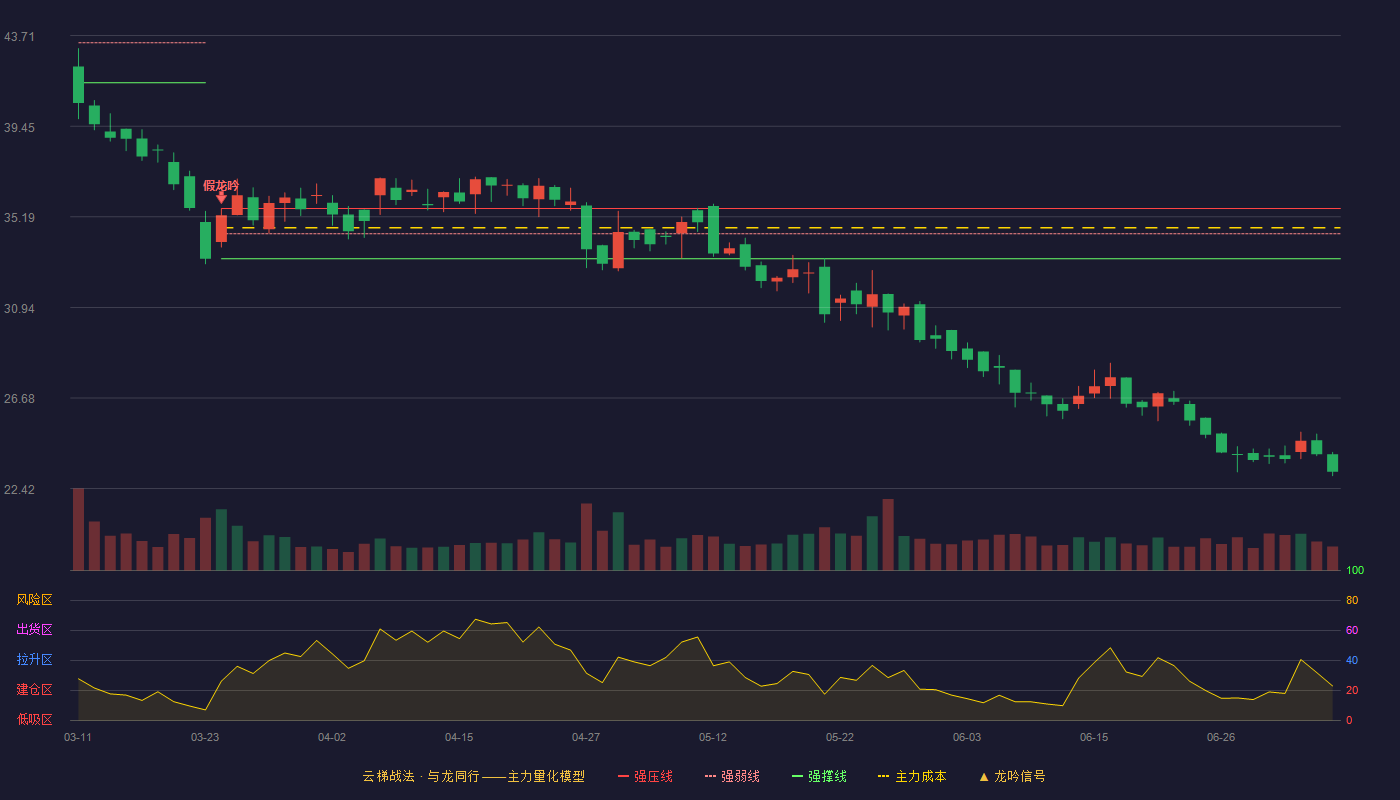Viewport: 1400px width, 800px height.
Task: Click the 60 indicator scale value
Action: [x=1352, y=630]
